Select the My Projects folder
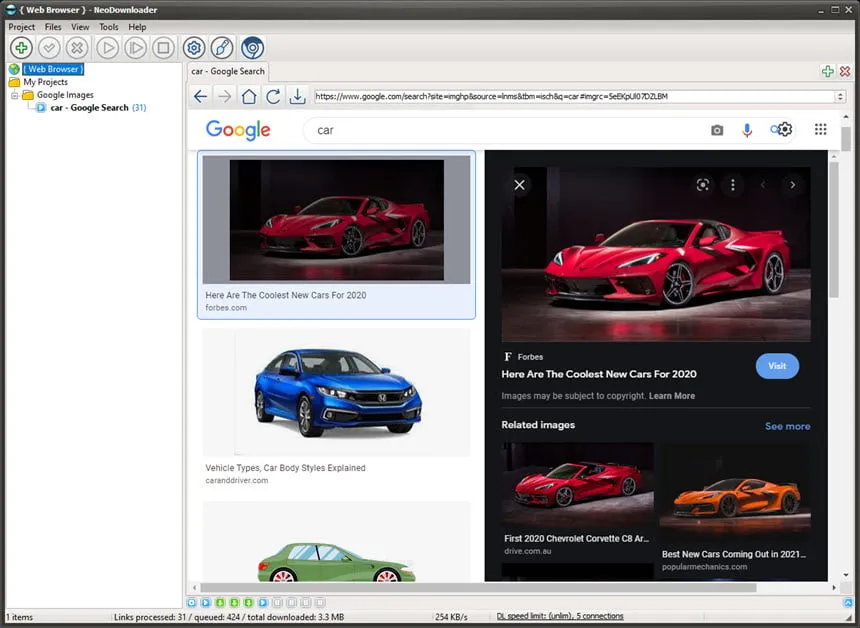 pos(46,82)
